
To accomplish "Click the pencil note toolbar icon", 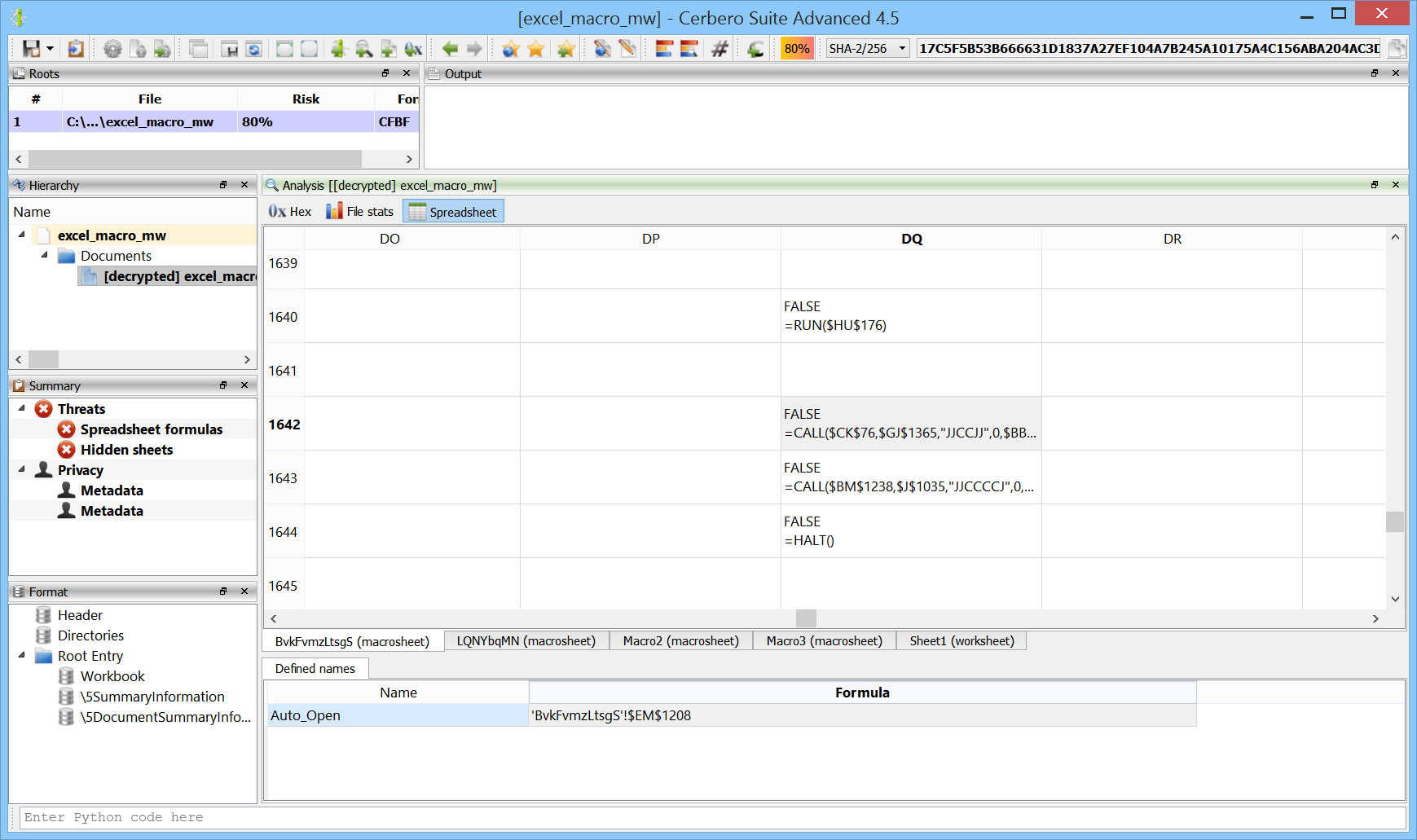I will (627, 49).
